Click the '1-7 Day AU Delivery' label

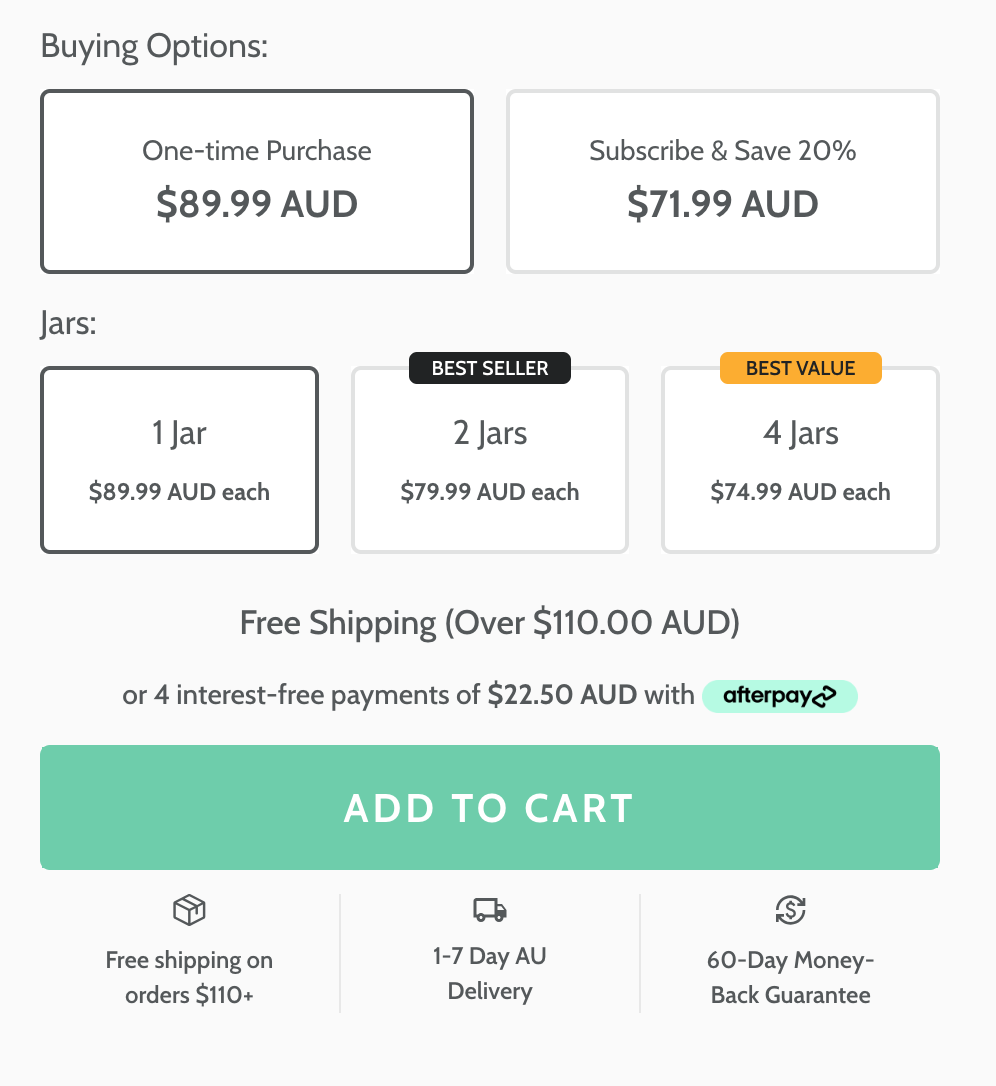click(x=490, y=973)
